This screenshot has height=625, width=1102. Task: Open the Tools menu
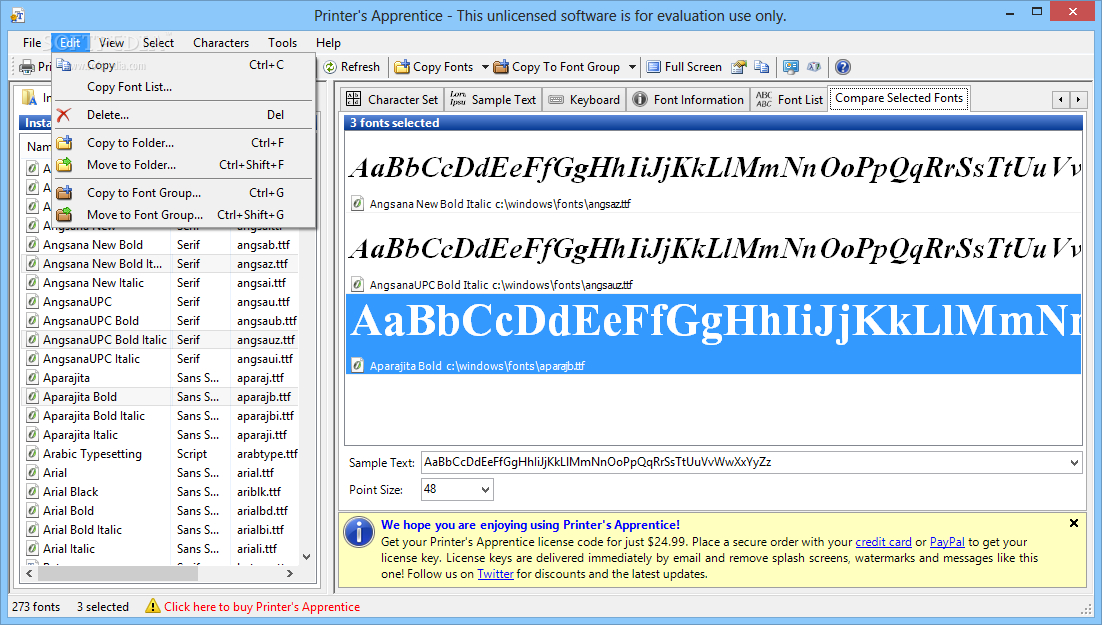283,43
